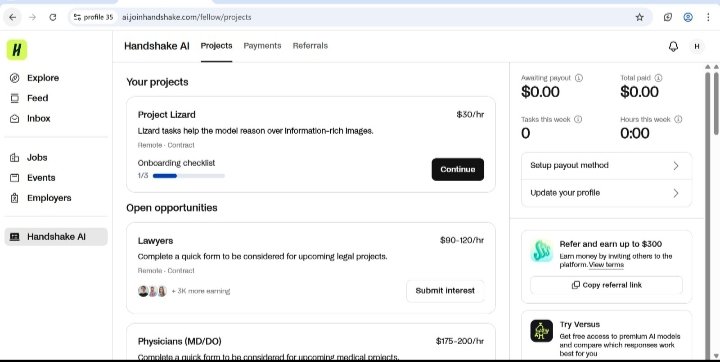Open the Chrome profile icon
The width and height of the screenshot is (720, 362).
pos(688,17)
